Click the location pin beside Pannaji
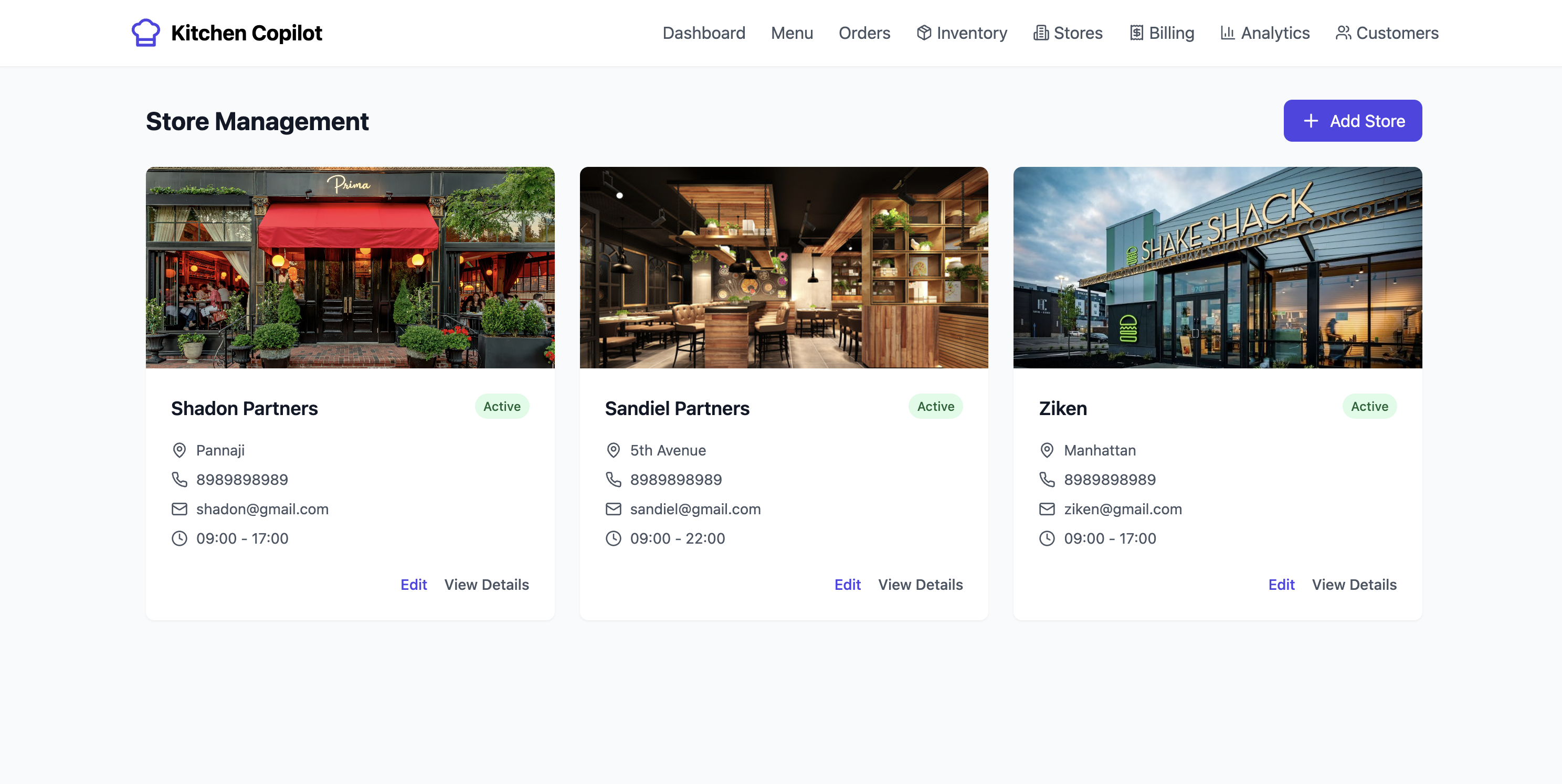 point(180,450)
